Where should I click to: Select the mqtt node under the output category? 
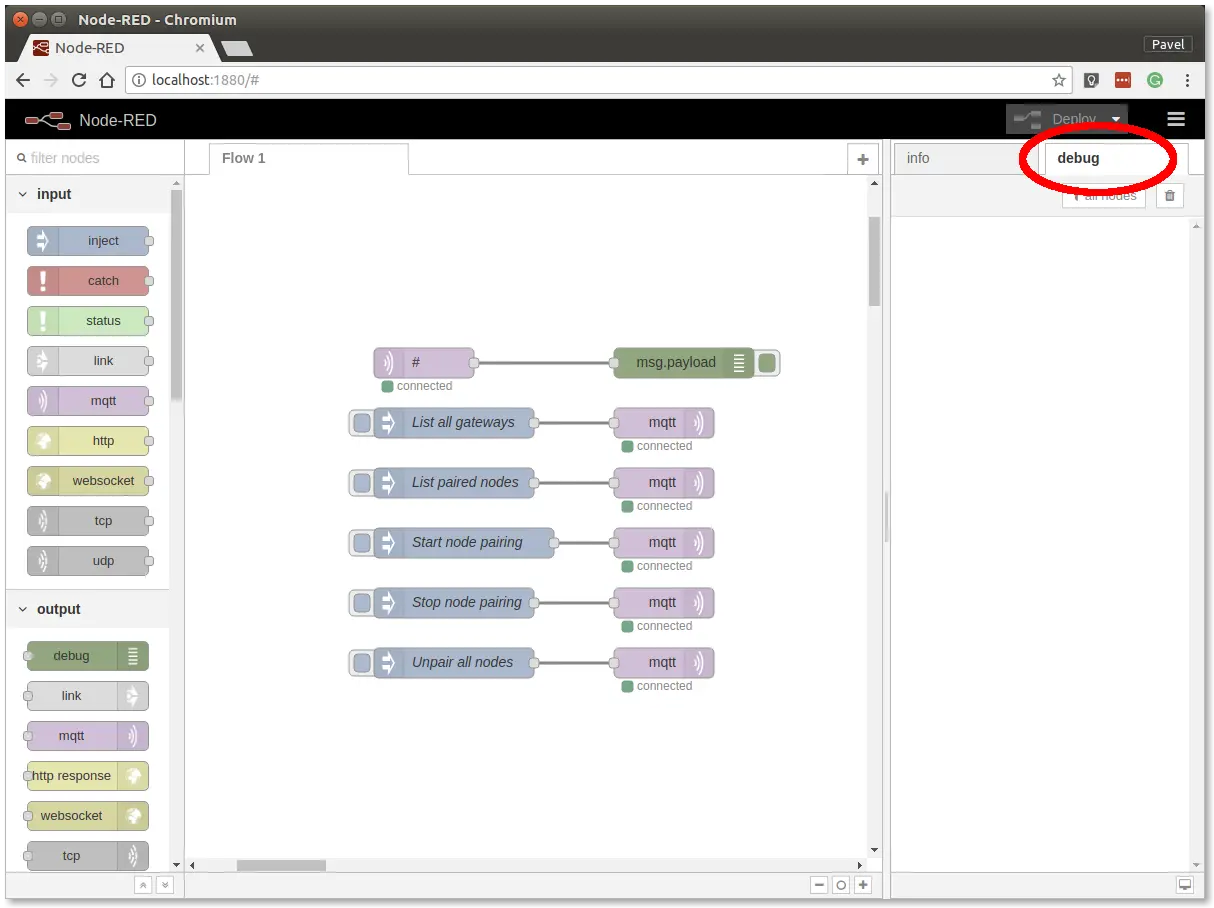88,736
